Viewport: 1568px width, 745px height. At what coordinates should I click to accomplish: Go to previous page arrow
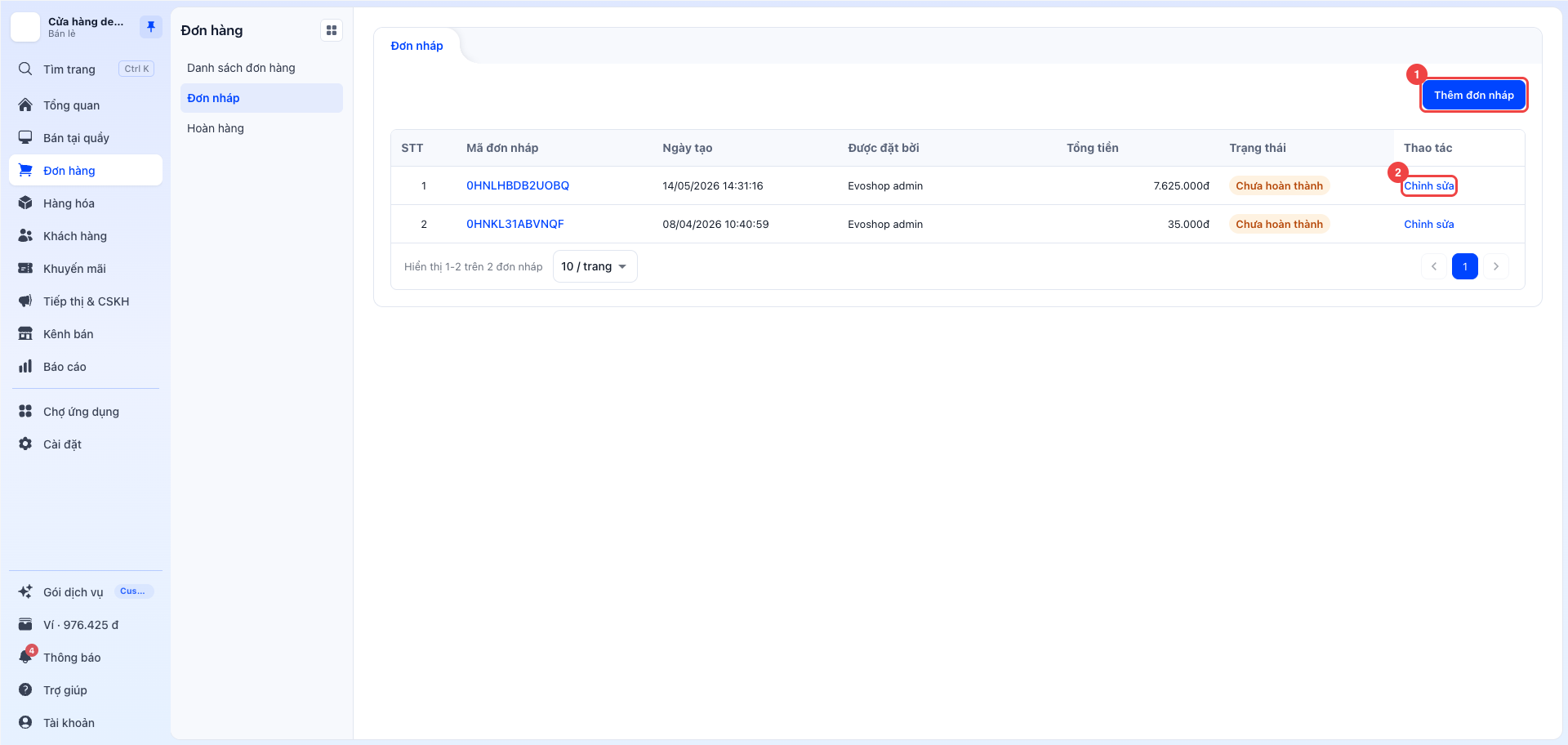coord(1434,266)
